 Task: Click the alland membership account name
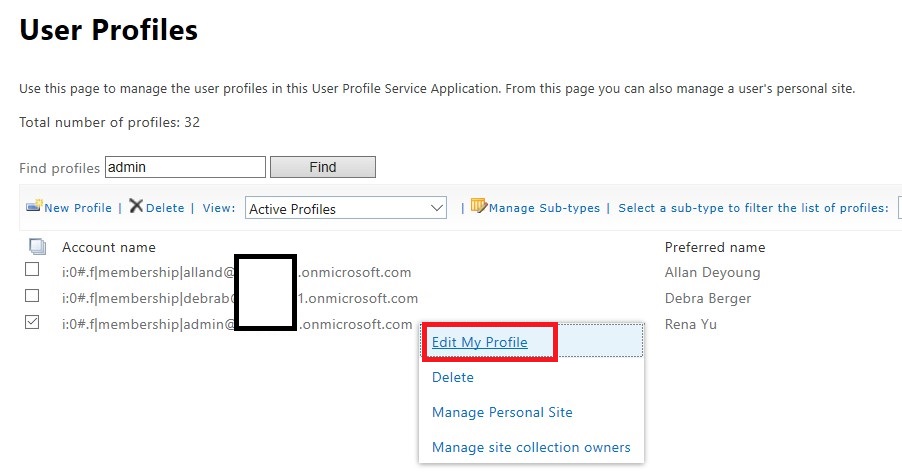pos(236,273)
